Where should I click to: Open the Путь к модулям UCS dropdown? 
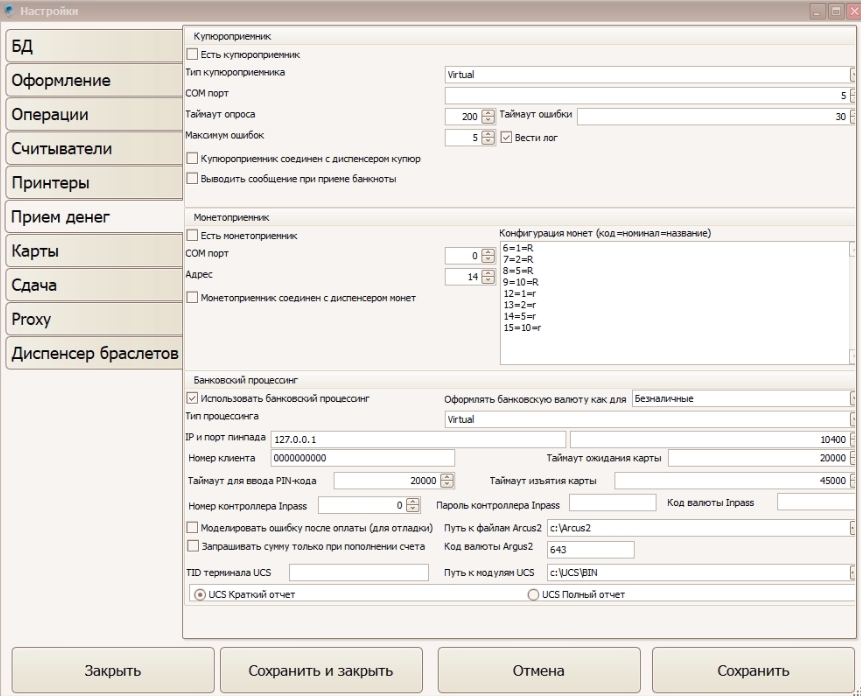852,572
